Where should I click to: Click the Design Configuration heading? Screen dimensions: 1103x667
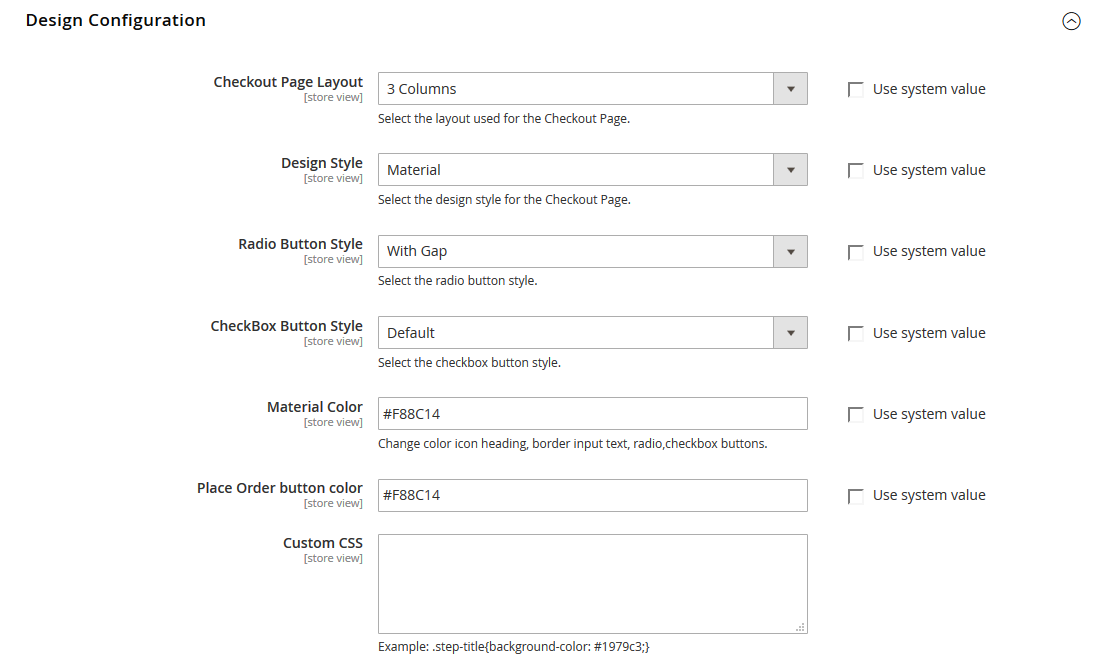click(116, 20)
